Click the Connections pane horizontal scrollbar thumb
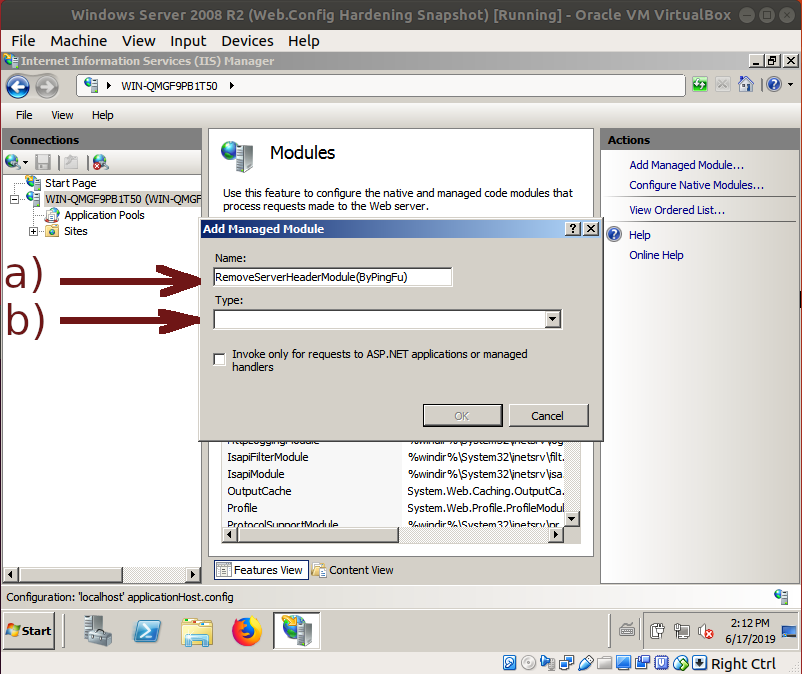802x674 pixels. (x=71, y=574)
